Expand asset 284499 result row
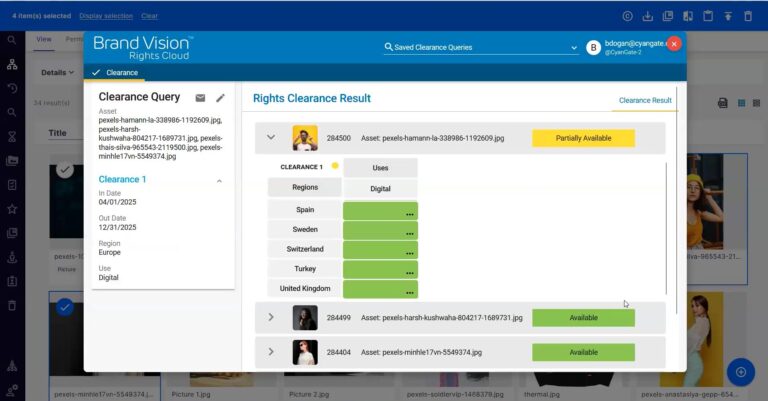The width and height of the screenshot is (768, 401). pos(271,317)
